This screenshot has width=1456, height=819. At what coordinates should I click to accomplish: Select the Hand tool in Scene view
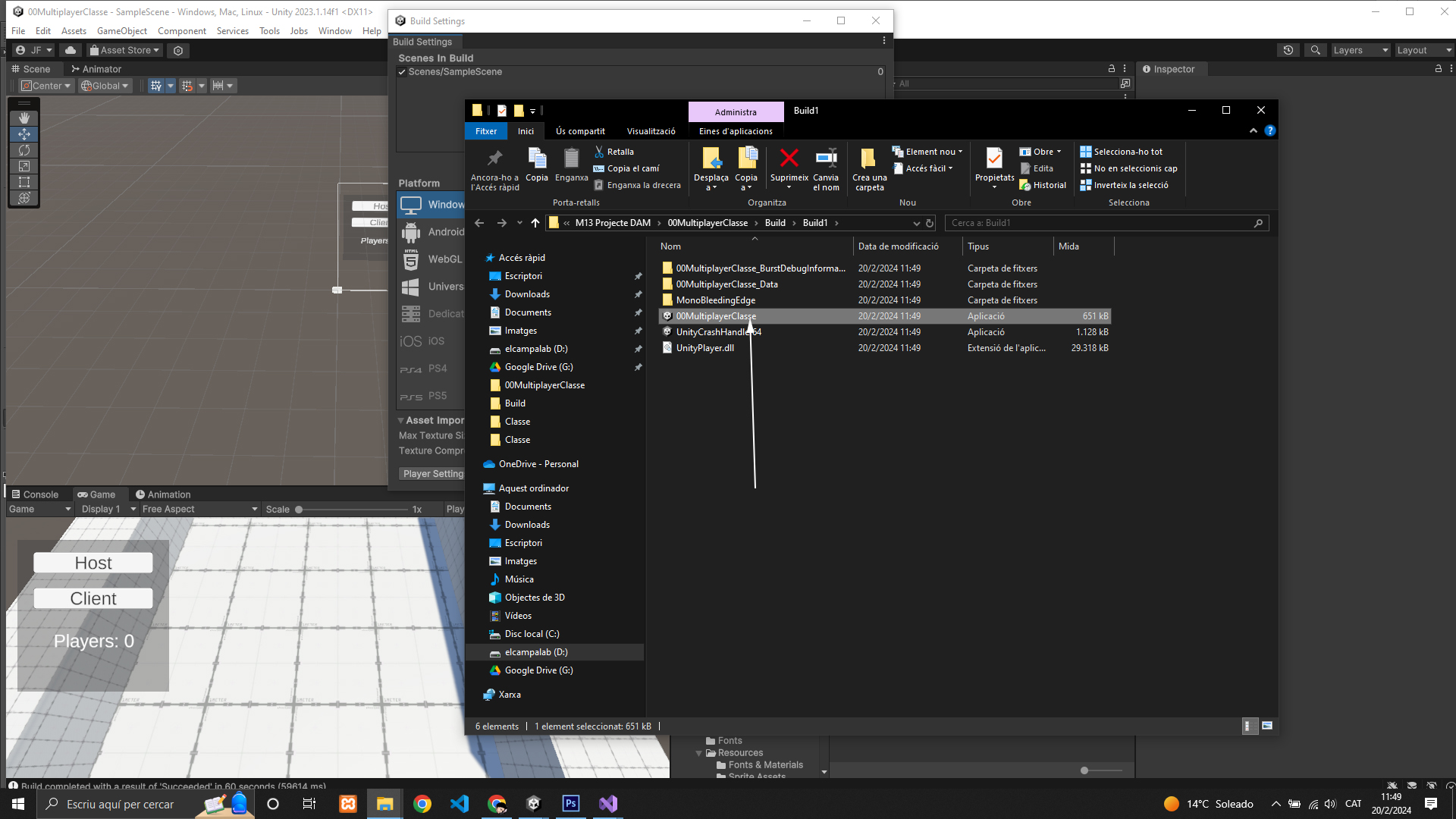24,118
